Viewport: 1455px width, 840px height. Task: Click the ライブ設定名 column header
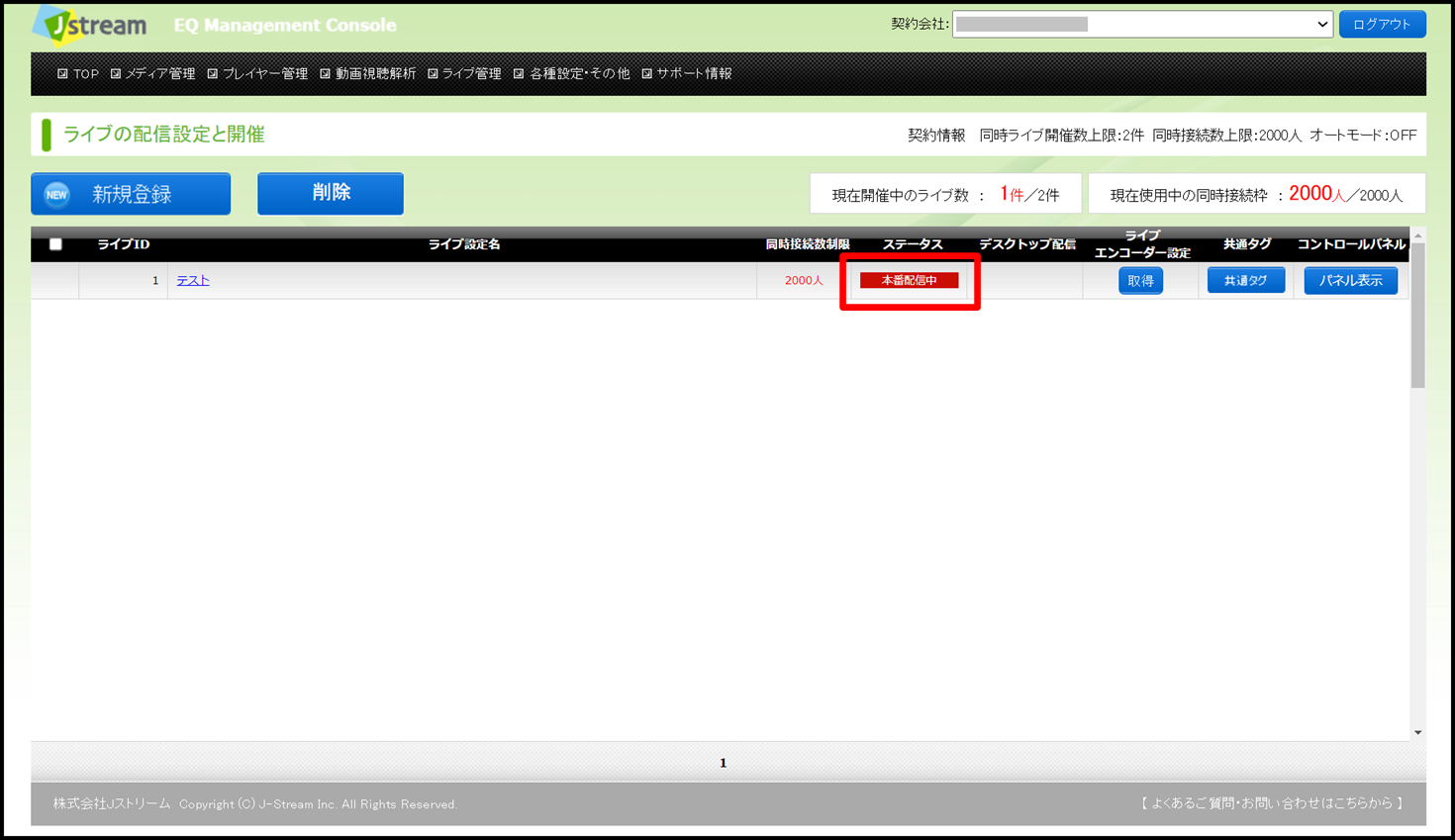(x=464, y=244)
